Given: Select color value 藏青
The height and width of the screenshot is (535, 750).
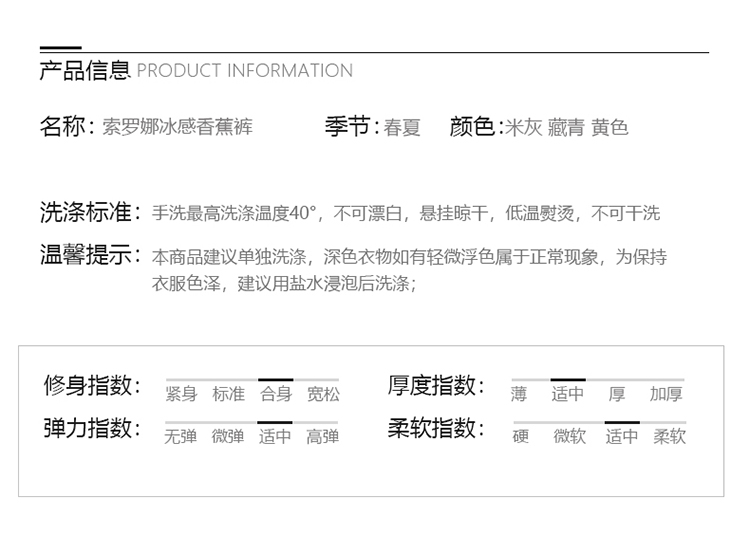Looking at the screenshot, I should [x=566, y=128].
